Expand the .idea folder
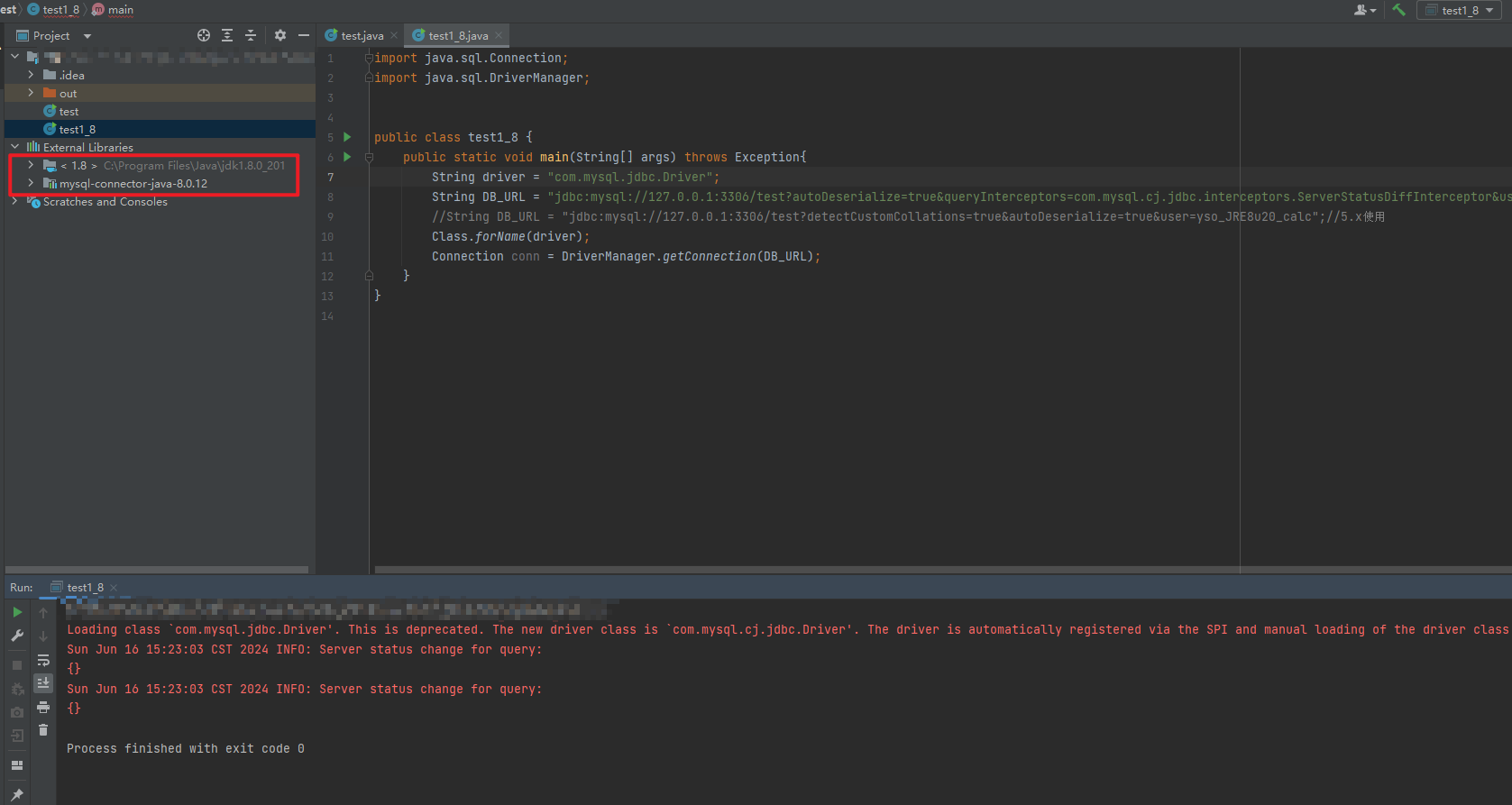1512x805 pixels. [x=31, y=75]
